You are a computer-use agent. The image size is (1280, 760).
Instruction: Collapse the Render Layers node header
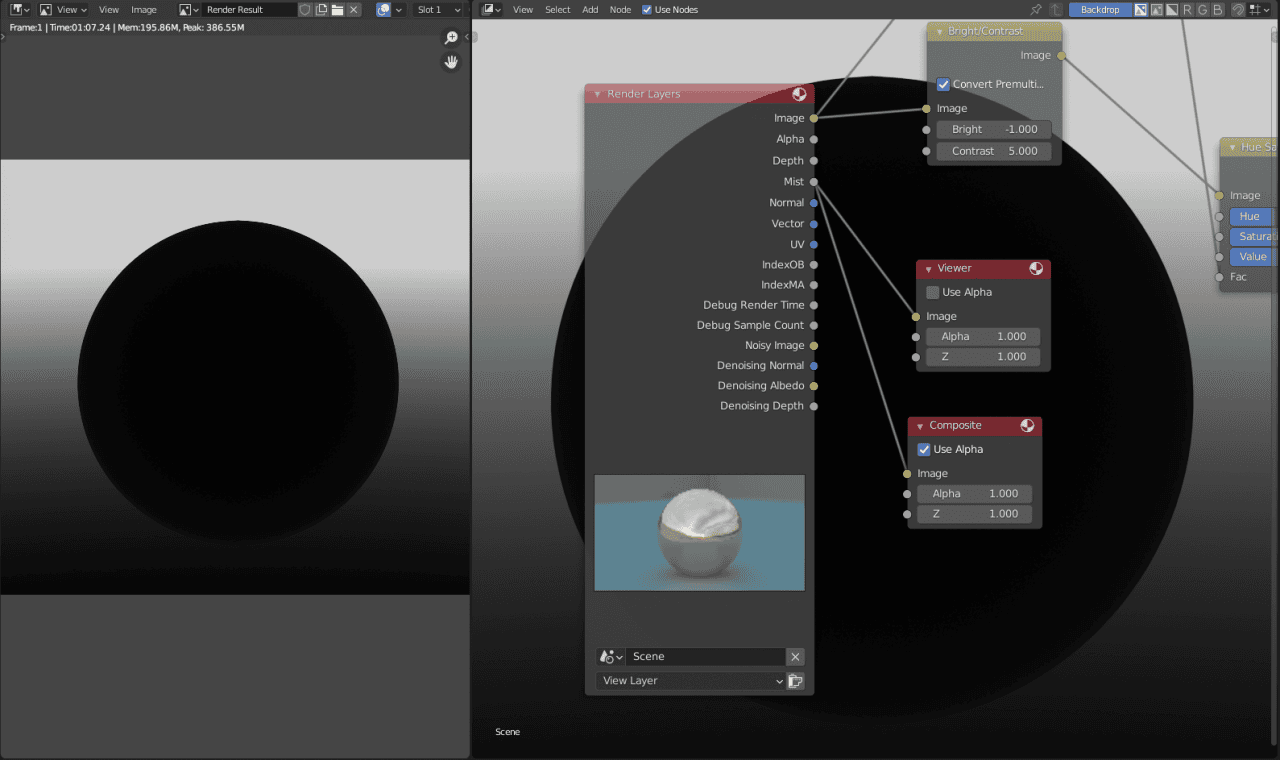tap(597, 93)
